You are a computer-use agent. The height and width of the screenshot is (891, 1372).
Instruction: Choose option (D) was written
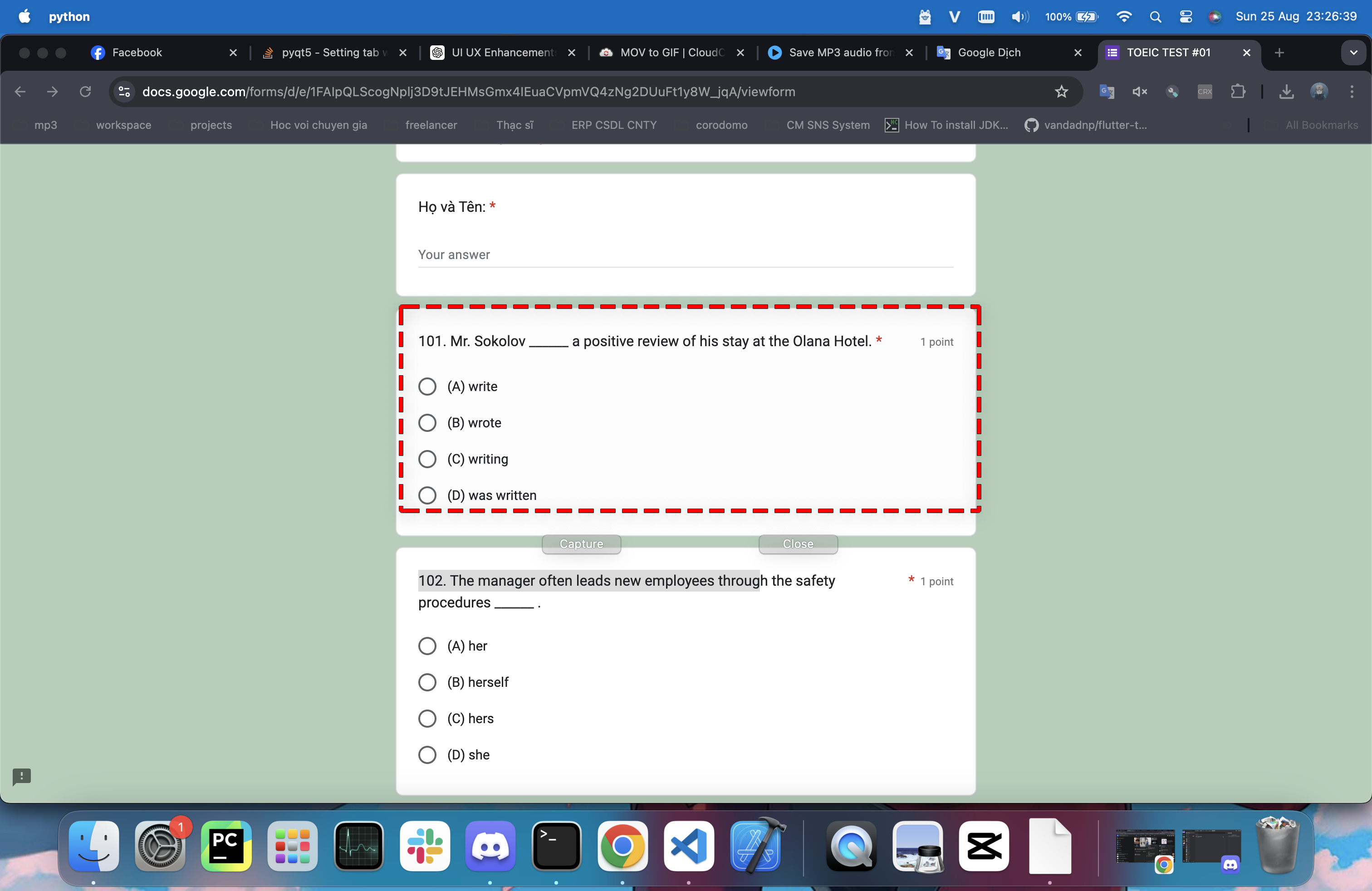[x=427, y=496]
